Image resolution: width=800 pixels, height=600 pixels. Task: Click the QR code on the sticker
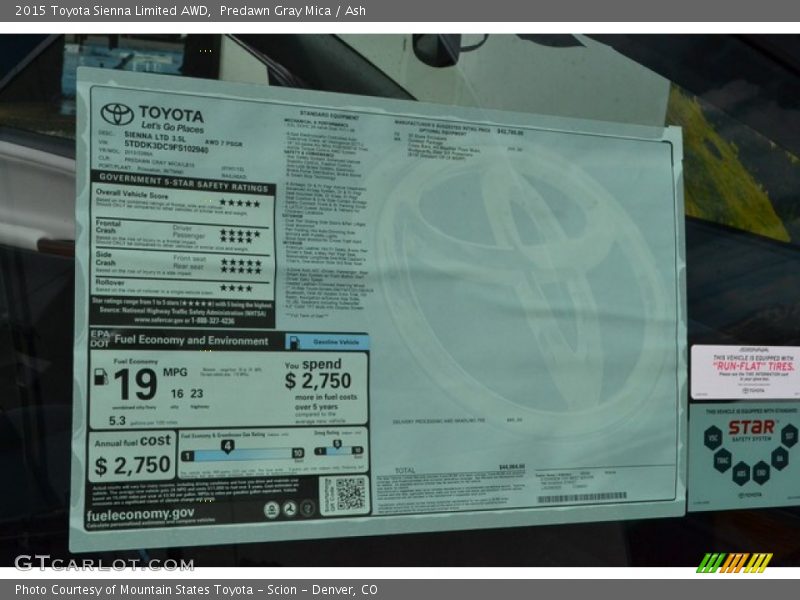pyautogui.click(x=350, y=493)
